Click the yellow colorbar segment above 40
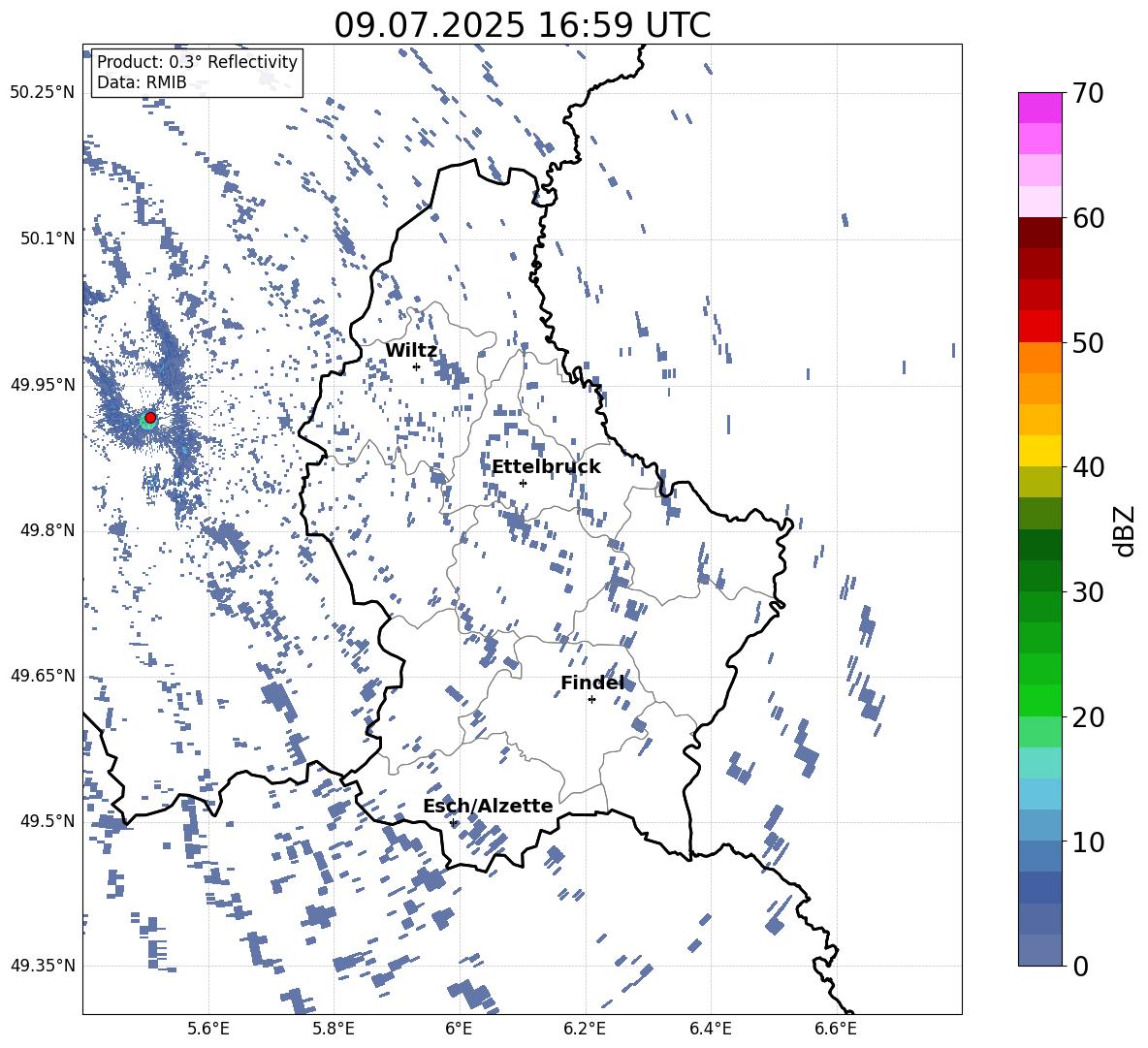 1040,451
